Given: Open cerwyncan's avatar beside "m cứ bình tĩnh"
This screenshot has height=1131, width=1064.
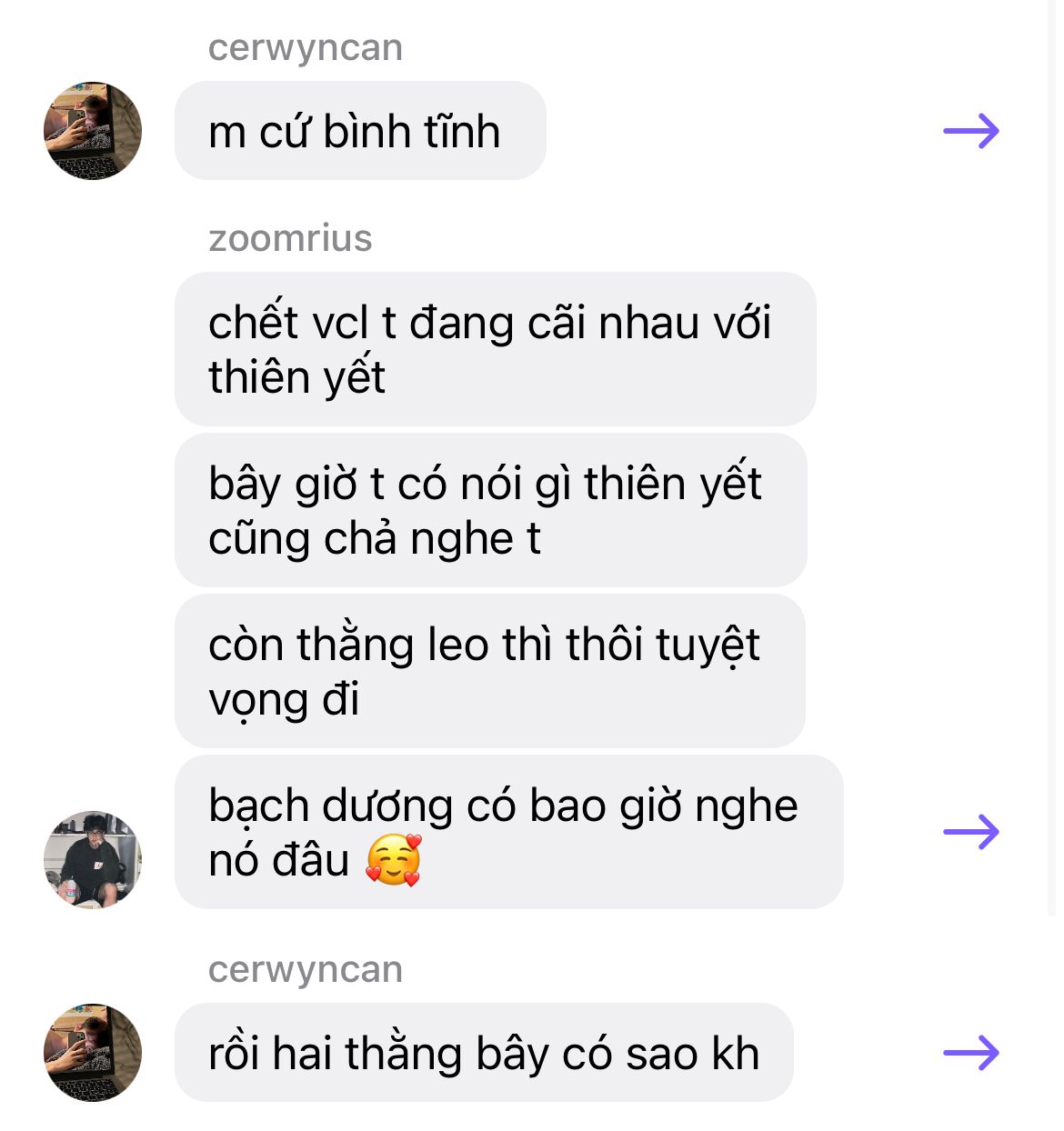Looking at the screenshot, I should (x=93, y=131).
